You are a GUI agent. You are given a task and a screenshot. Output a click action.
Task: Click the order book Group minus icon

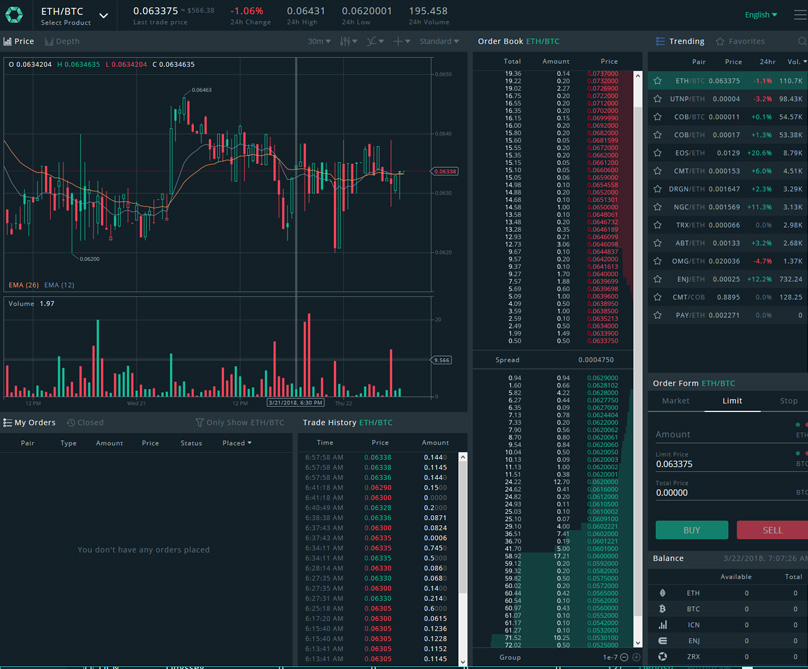[x=624, y=657]
